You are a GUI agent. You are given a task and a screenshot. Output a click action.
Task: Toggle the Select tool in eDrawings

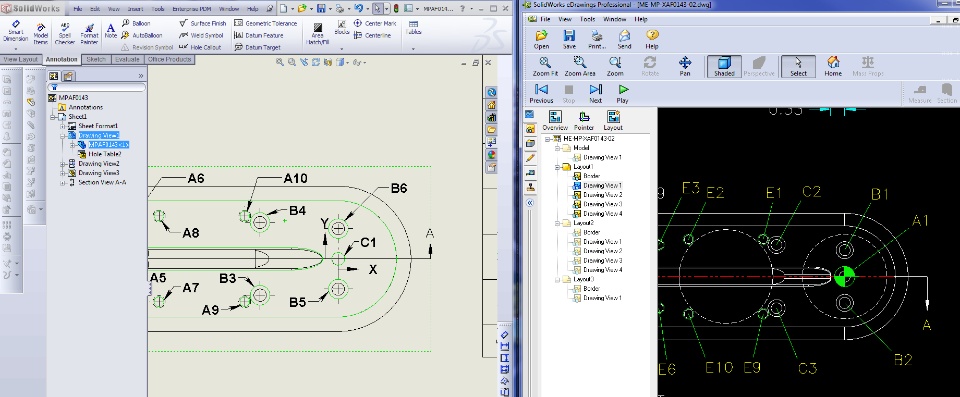point(798,67)
